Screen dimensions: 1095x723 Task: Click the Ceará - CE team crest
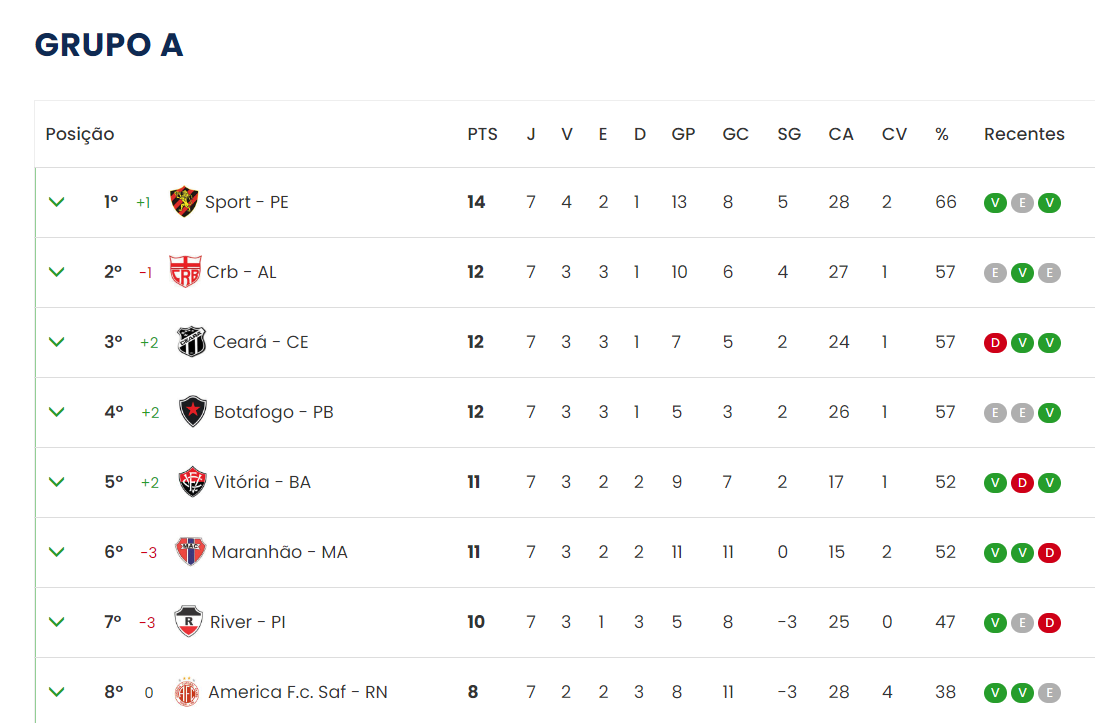pos(191,342)
